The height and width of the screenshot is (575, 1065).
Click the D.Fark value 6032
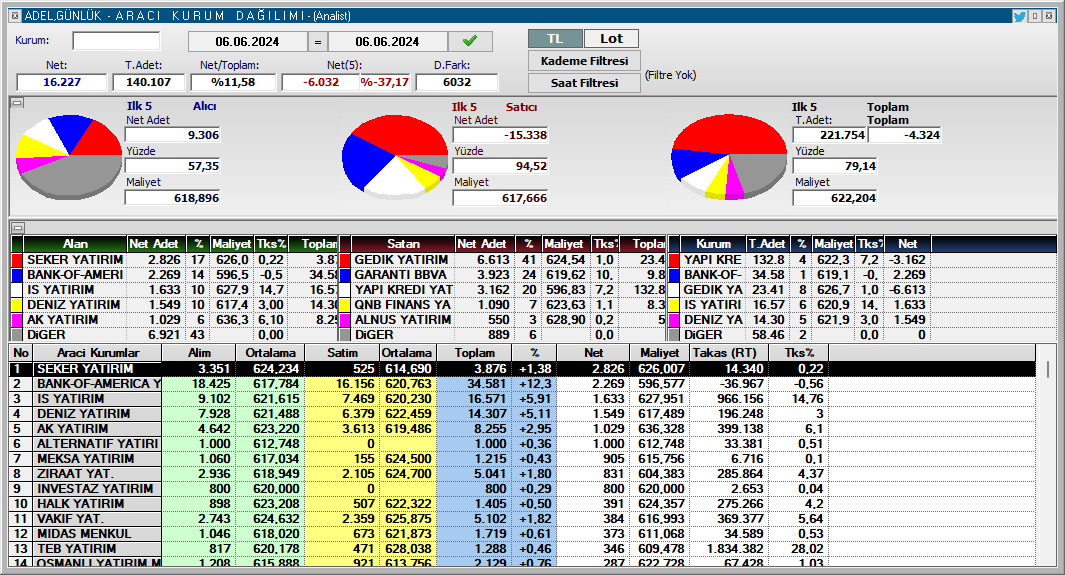[456, 82]
